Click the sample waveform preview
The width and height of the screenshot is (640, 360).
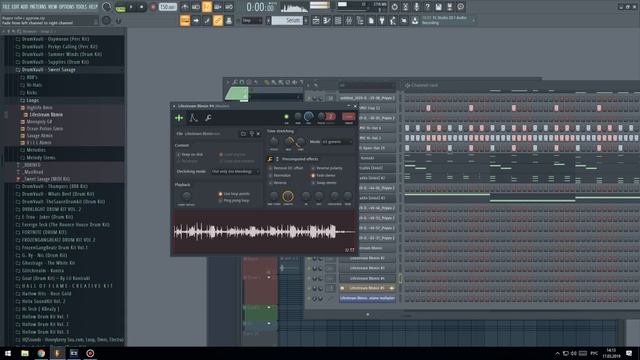pyautogui.click(x=264, y=232)
